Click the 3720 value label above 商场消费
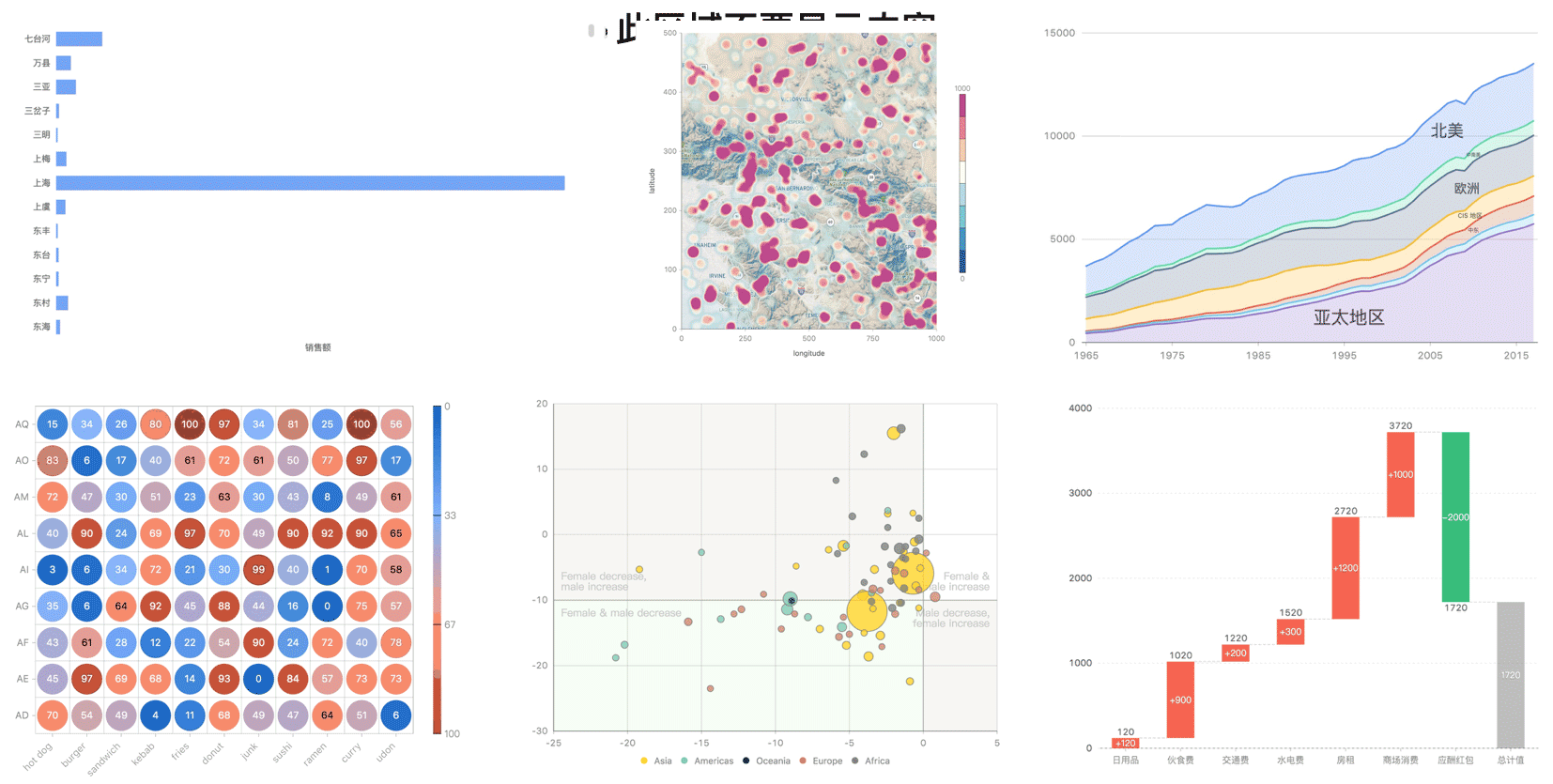 tap(1400, 425)
